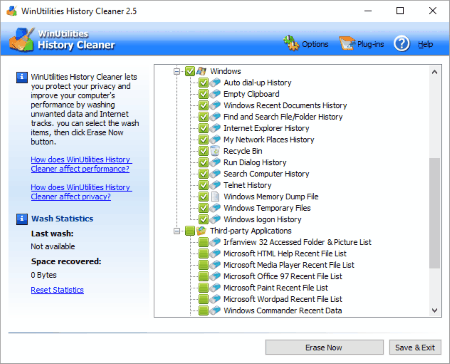This screenshot has width=450, height=364.
Task: Click the document icon beside Windows Memory Dump File
Action: (x=215, y=196)
